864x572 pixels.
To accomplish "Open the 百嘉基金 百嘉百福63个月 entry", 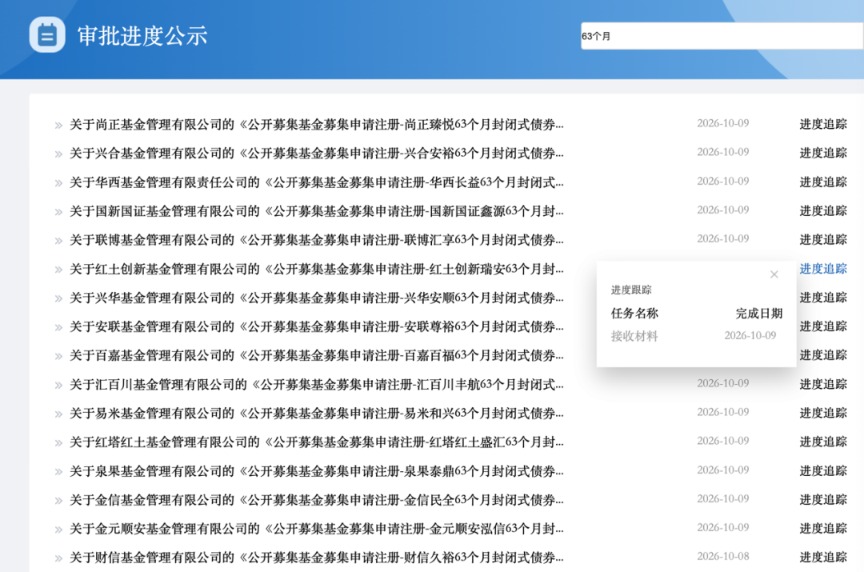I will pyautogui.click(x=316, y=355).
